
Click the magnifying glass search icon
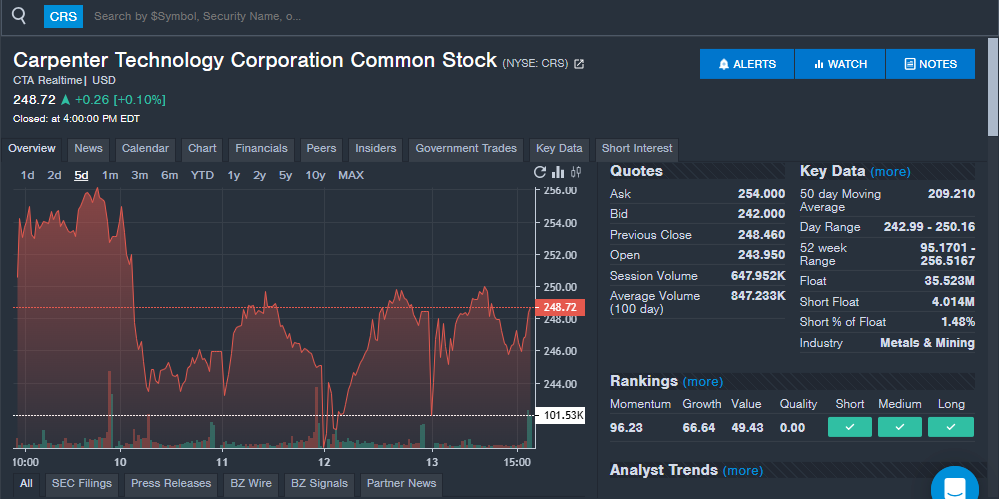[19, 16]
